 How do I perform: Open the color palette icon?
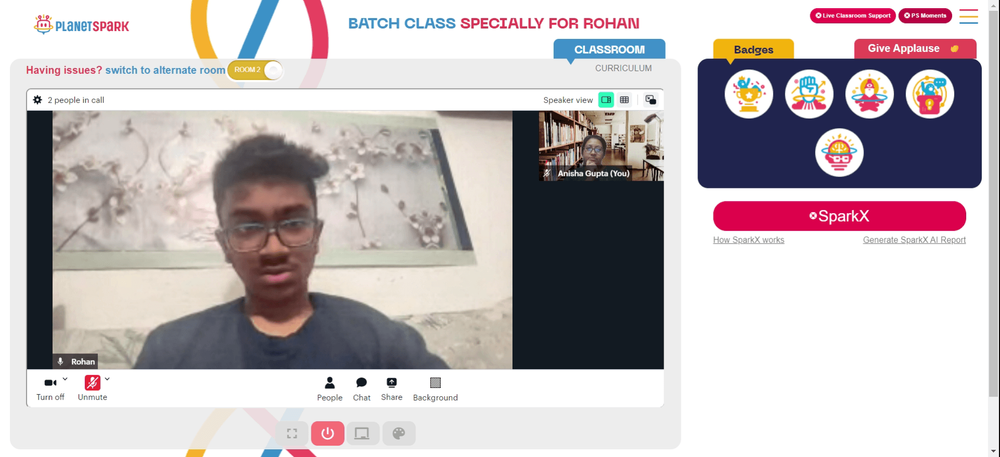click(x=399, y=433)
